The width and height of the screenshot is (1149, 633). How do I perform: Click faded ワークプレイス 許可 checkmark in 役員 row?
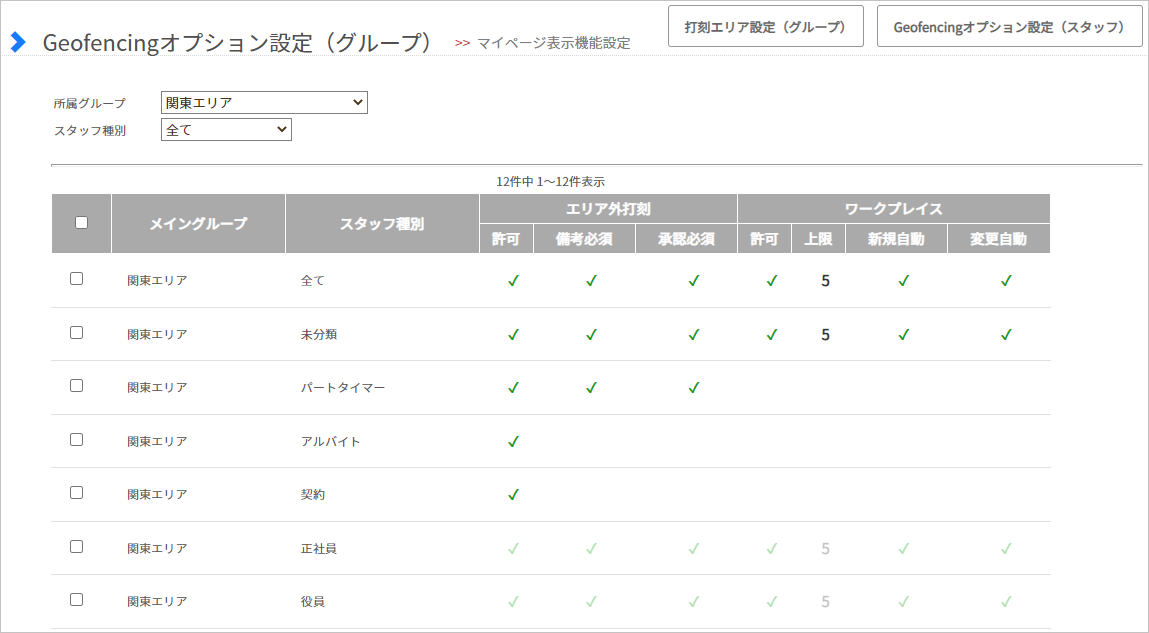(x=772, y=601)
